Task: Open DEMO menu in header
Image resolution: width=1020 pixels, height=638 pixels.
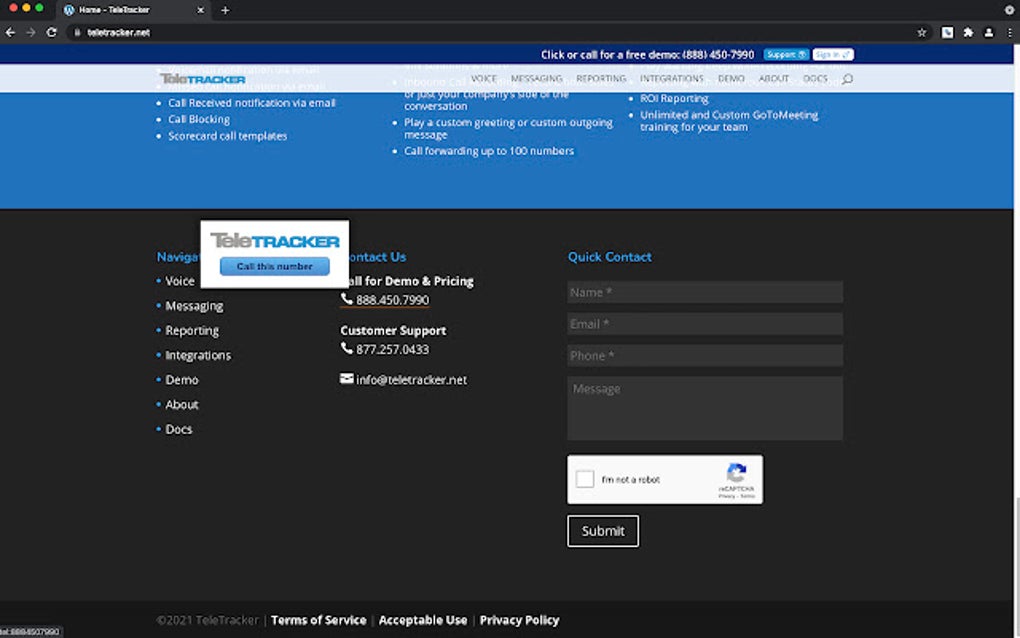Action: click(731, 78)
